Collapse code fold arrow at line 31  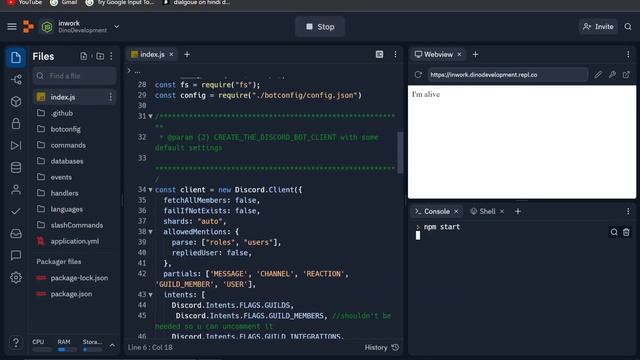point(151,116)
